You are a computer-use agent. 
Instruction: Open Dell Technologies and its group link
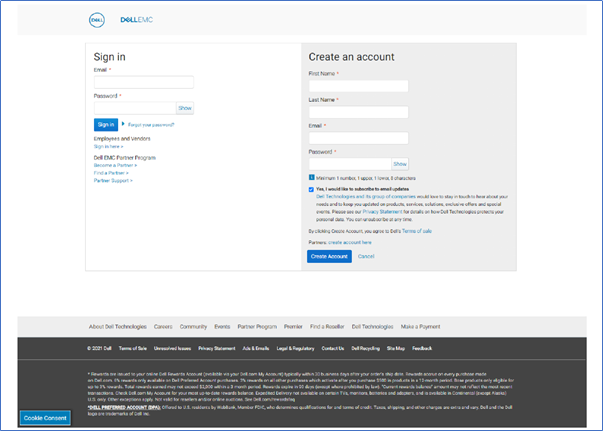click(366, 196)
